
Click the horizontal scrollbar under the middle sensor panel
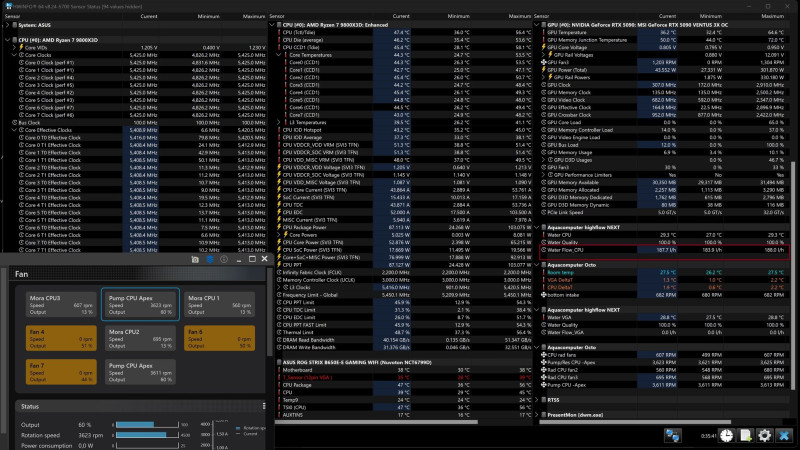(376, 422)
